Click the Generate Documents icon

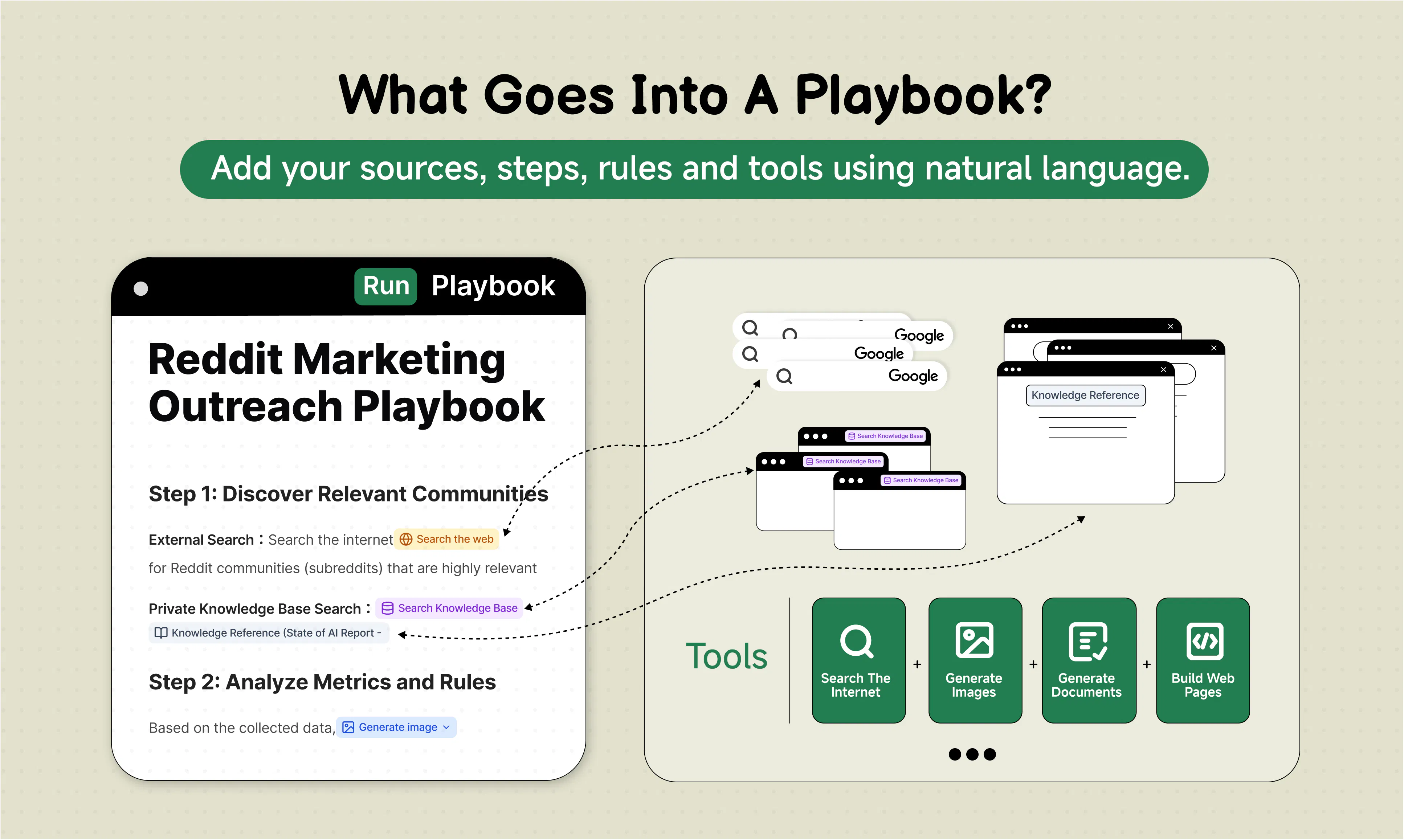tap(1087, 641)
